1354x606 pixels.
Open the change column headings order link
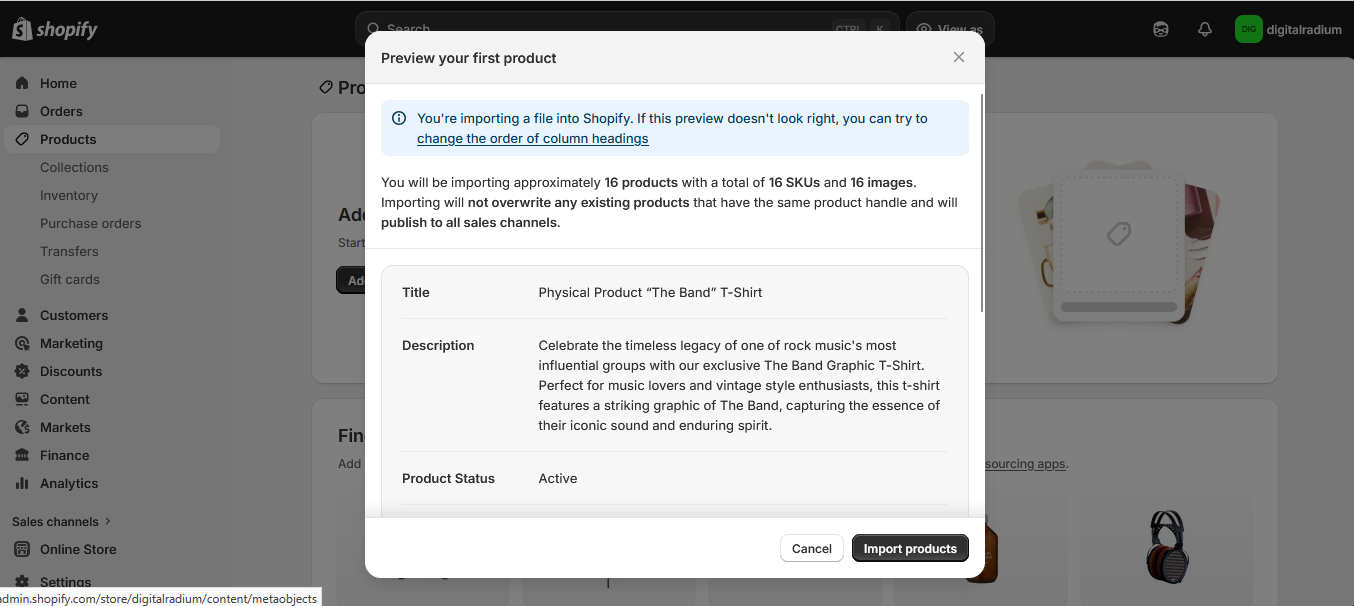[532, 138]
